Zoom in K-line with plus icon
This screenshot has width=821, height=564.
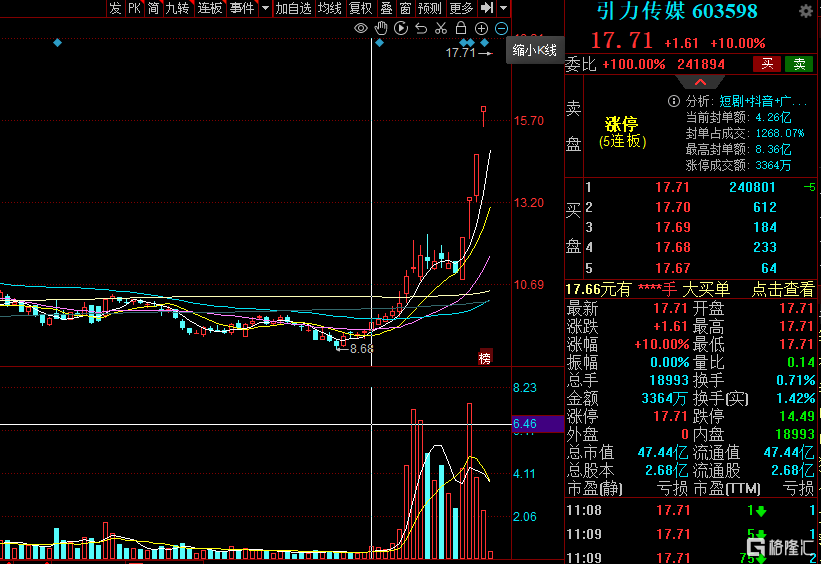point(481,28)
